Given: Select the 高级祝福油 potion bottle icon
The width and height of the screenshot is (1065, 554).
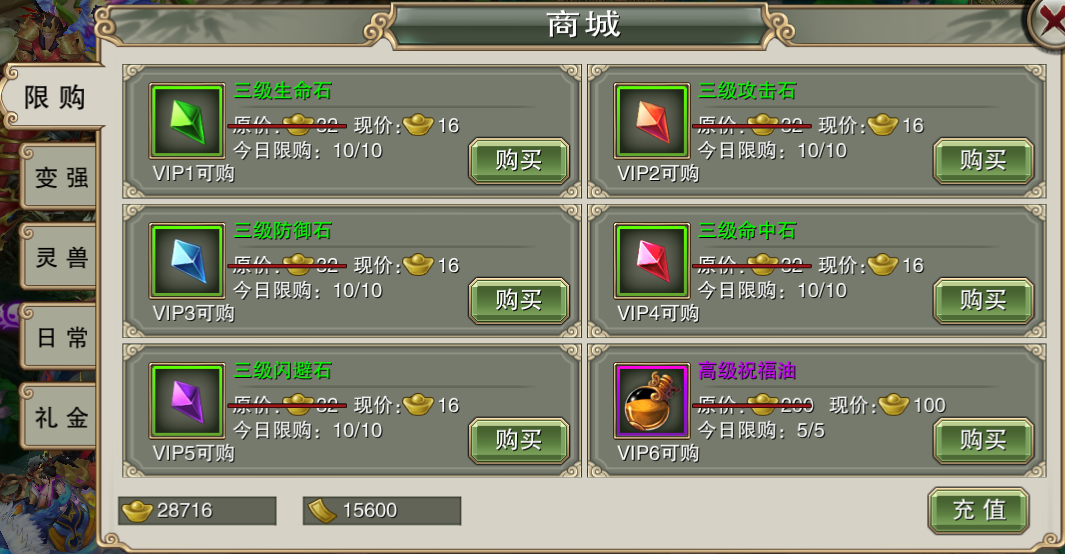Looking at the screenshot, I should (651, 401).
